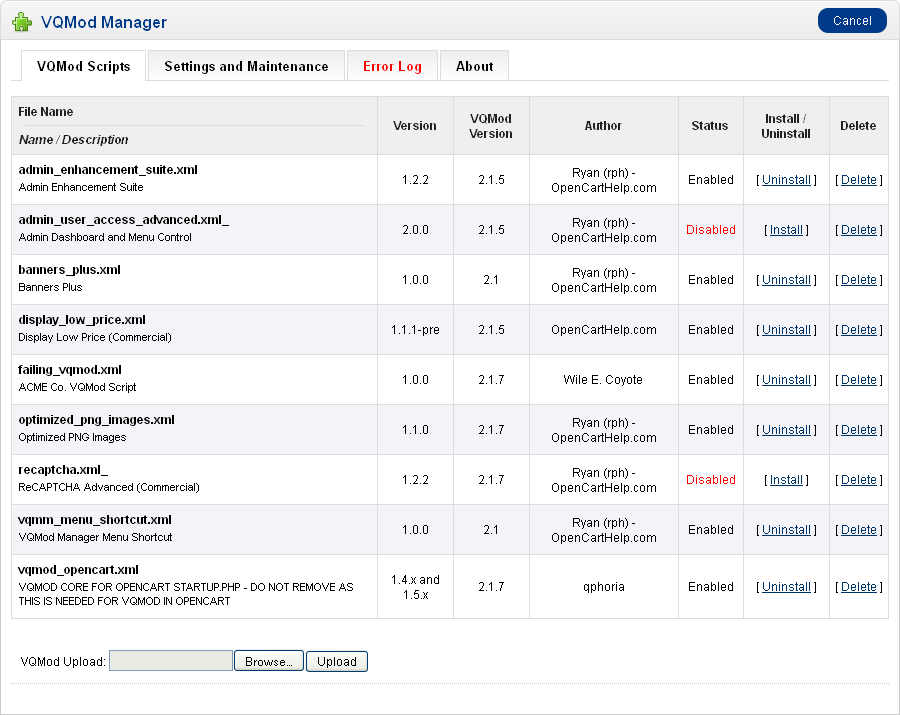Click the qphoria author cell
The width and height of the screenshot is (900, 715).
pyautogui.click(x=603, y=586)
